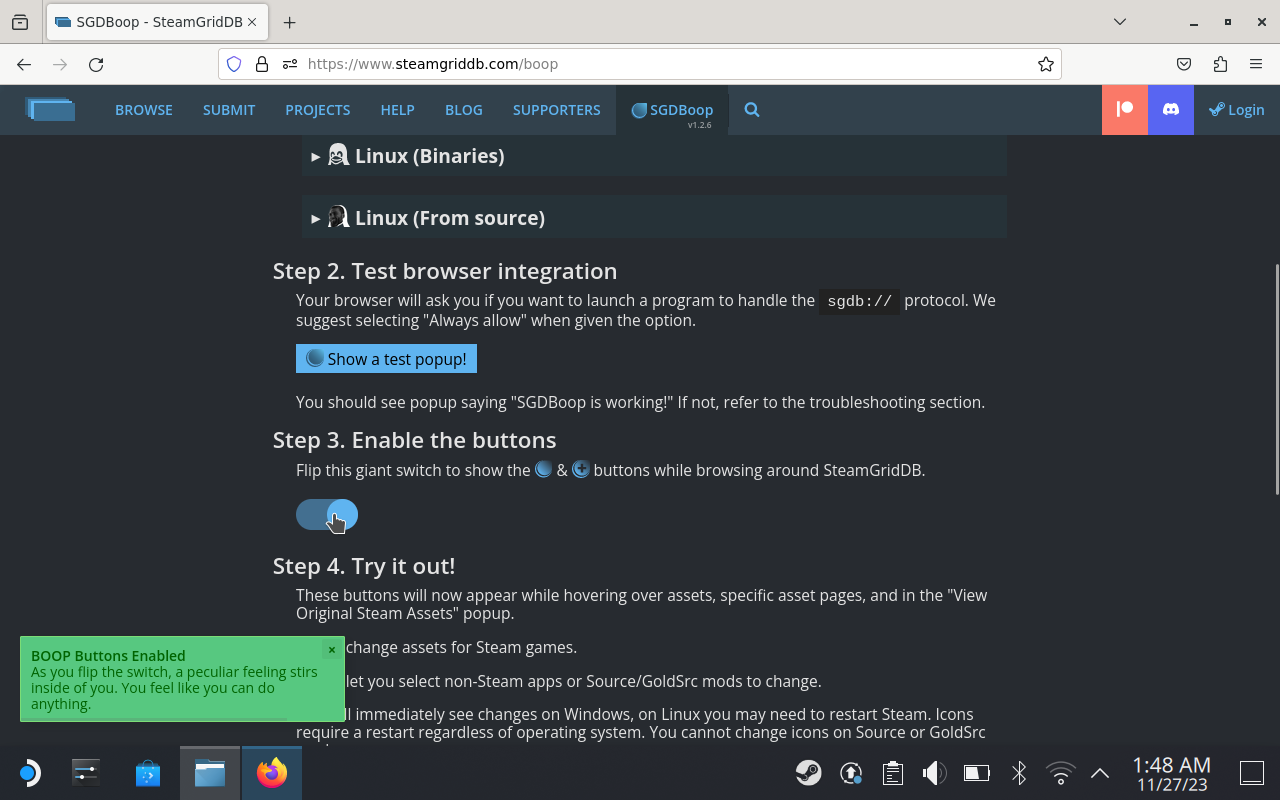
Task: Open the BROWSE menu
Action: (144, 110)
